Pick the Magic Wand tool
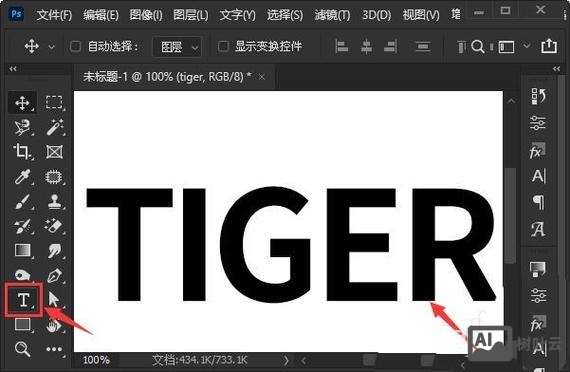Image resolution: width=570 pixels, height=372 pixels. click(54, 127)
